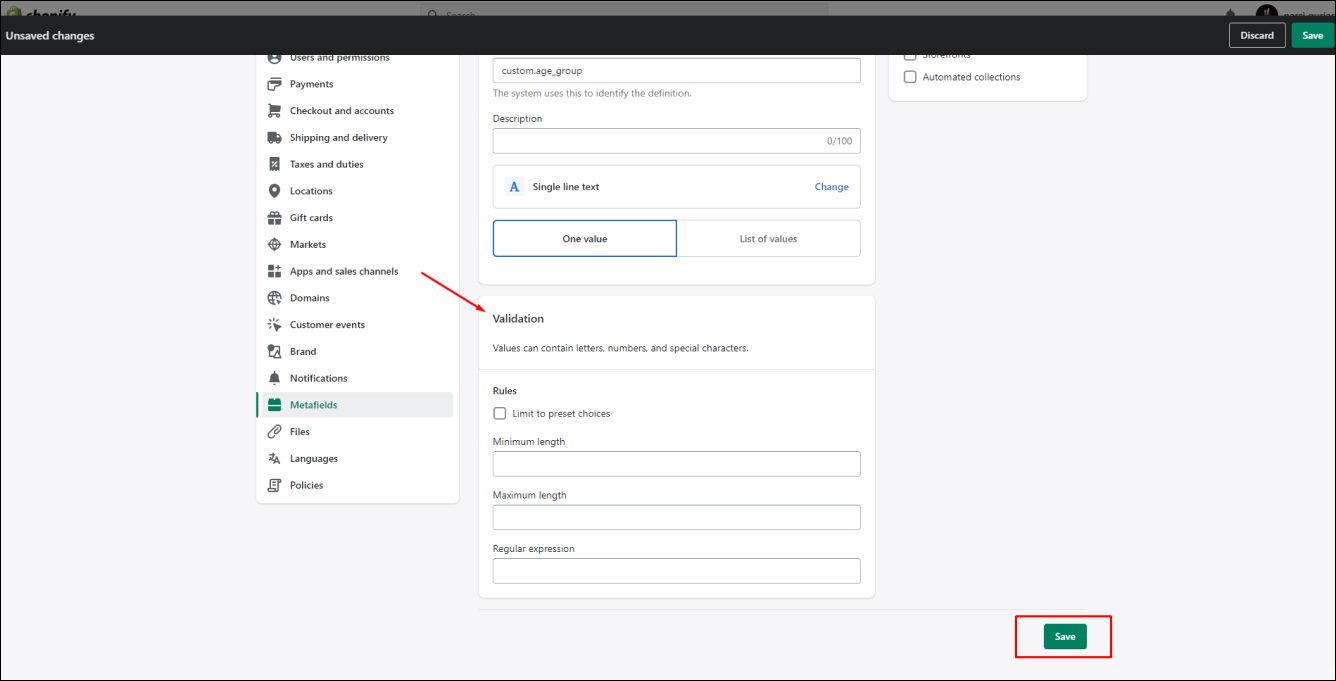Click Discard in the top bar
The image size is (1336, 681).
pos(1257,35)
